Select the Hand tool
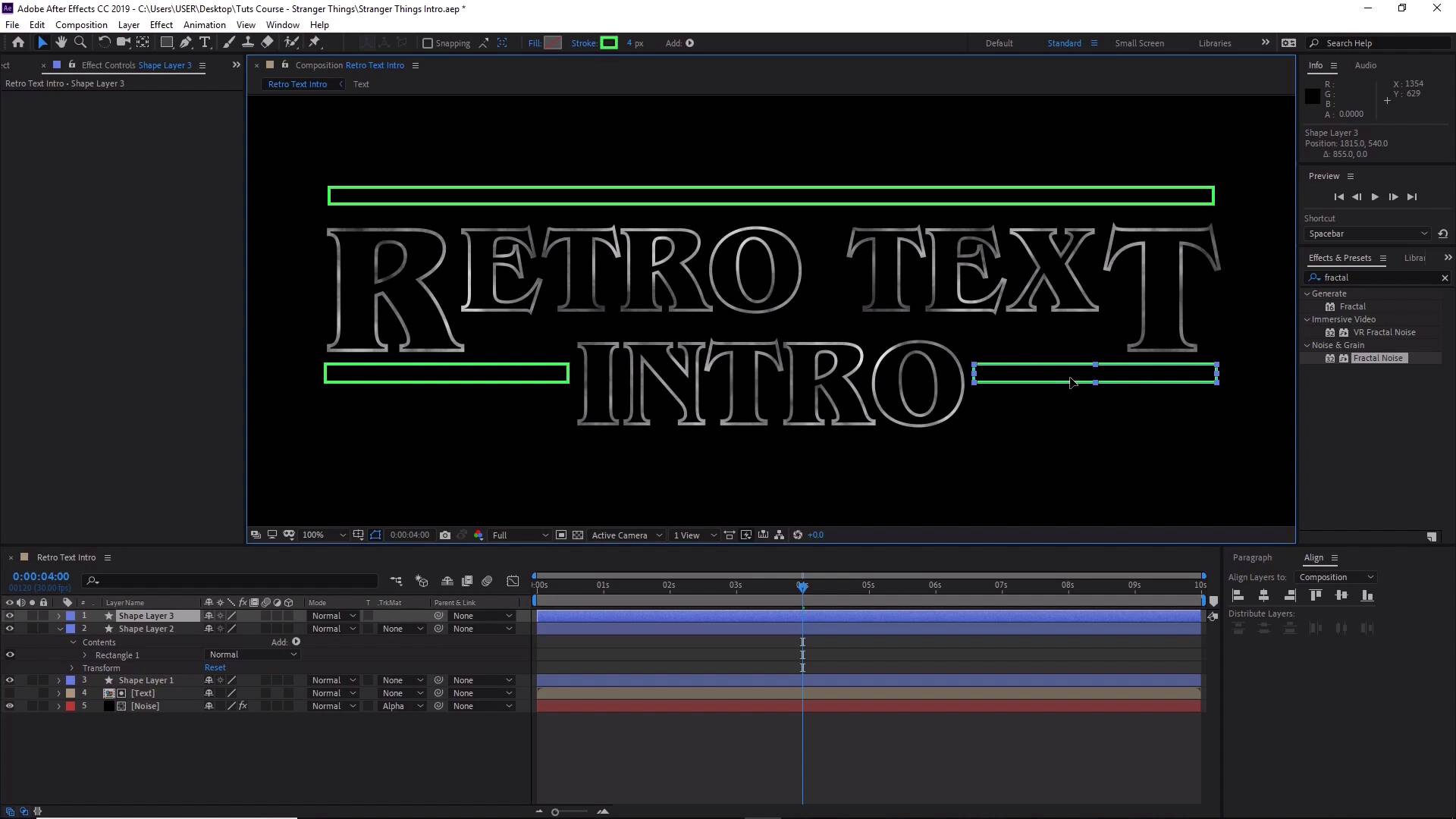Screen dimensions: 1456x819 coord(61,42)
